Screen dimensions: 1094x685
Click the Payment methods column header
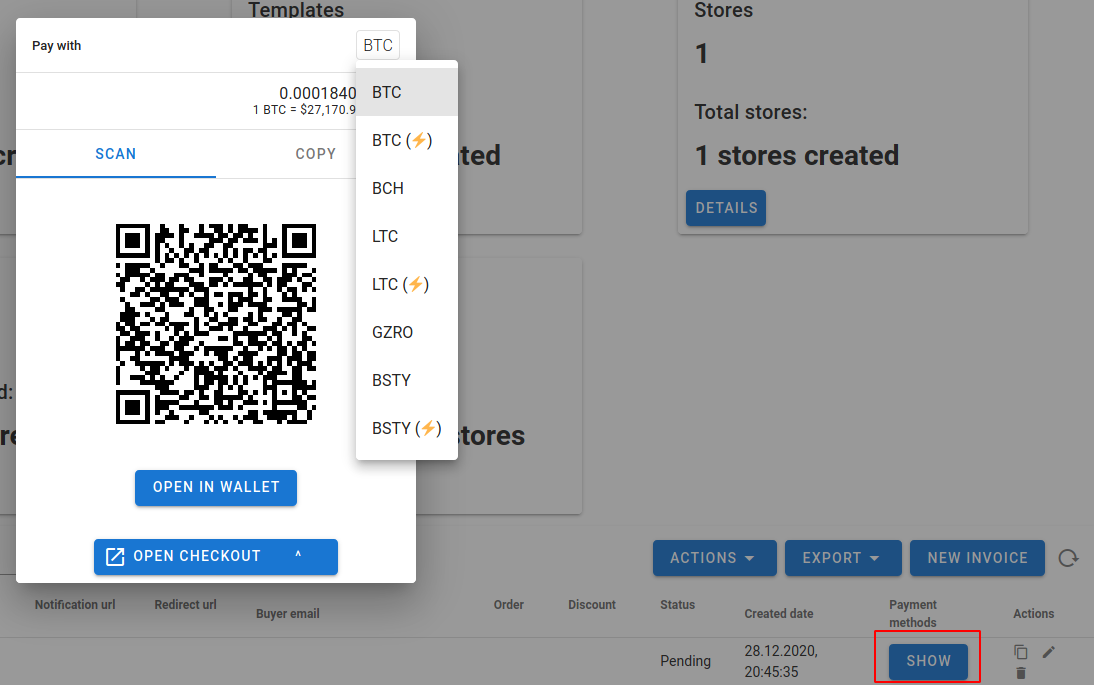(x=913, y=614)
